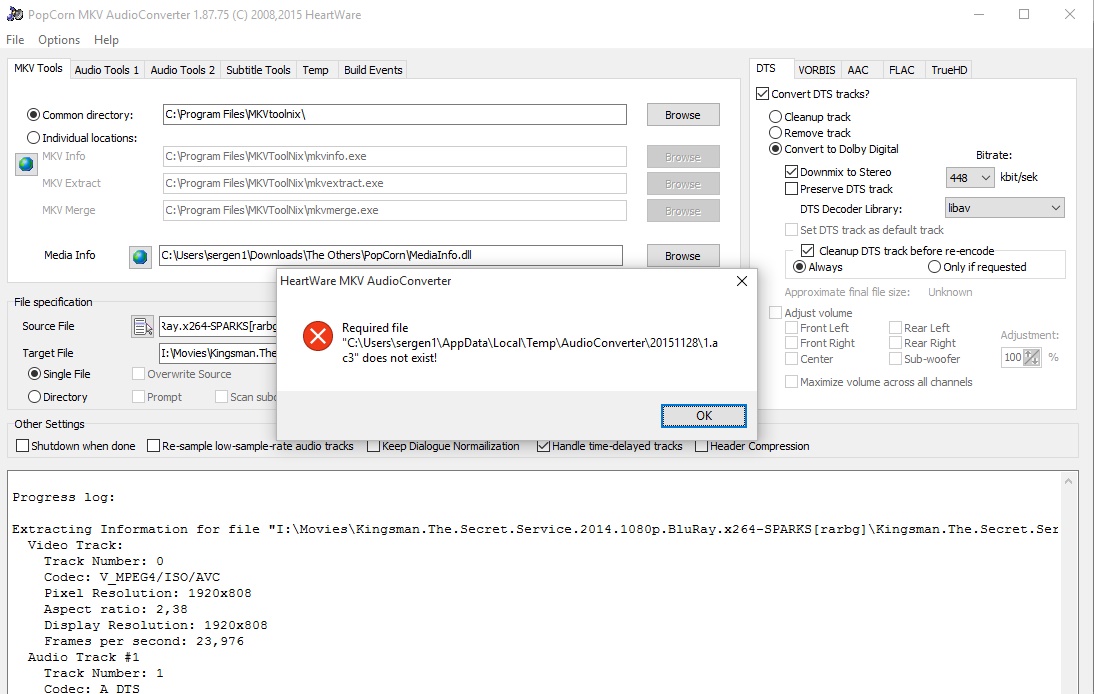Click the 'Audio Track #1' log line
Screen dimensions: 1094x694
tap(83, 658)
